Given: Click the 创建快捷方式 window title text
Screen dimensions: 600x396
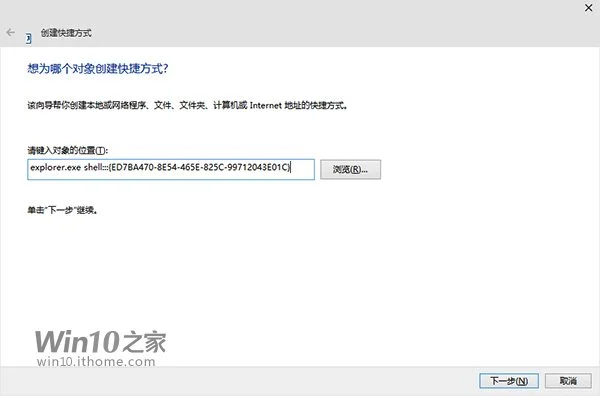Looking at the screenshot, I should point(66,33).
